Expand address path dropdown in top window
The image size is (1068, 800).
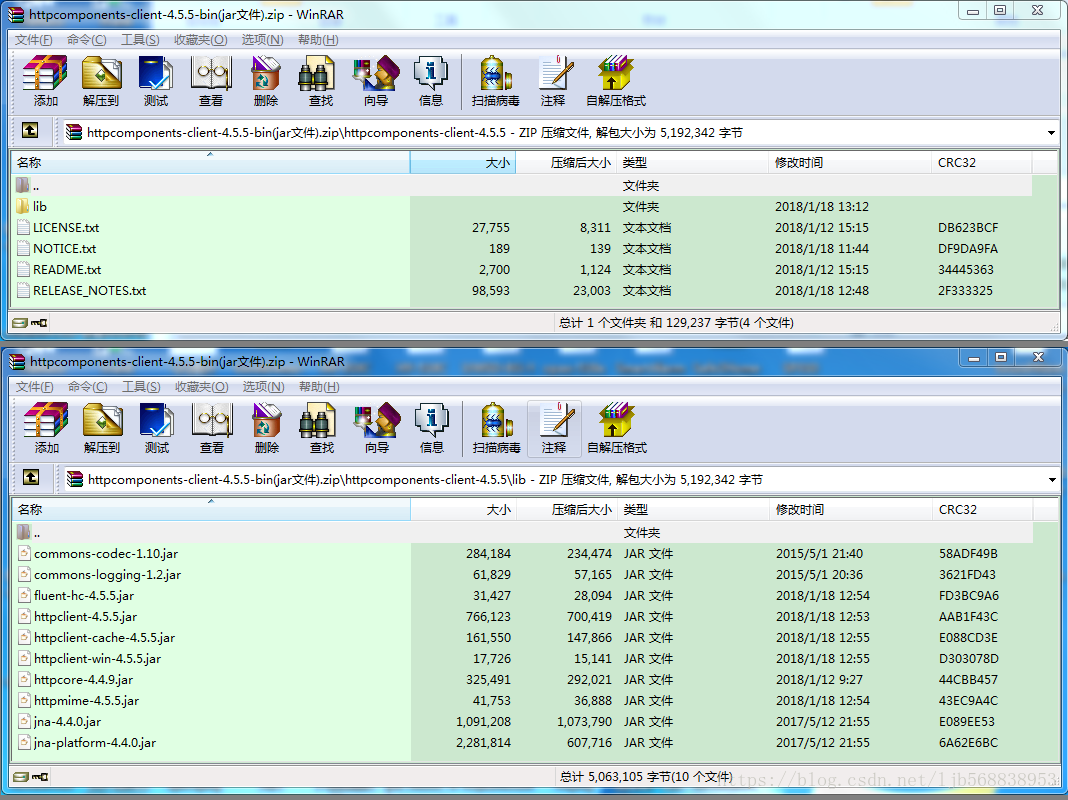click(1051, 133)
